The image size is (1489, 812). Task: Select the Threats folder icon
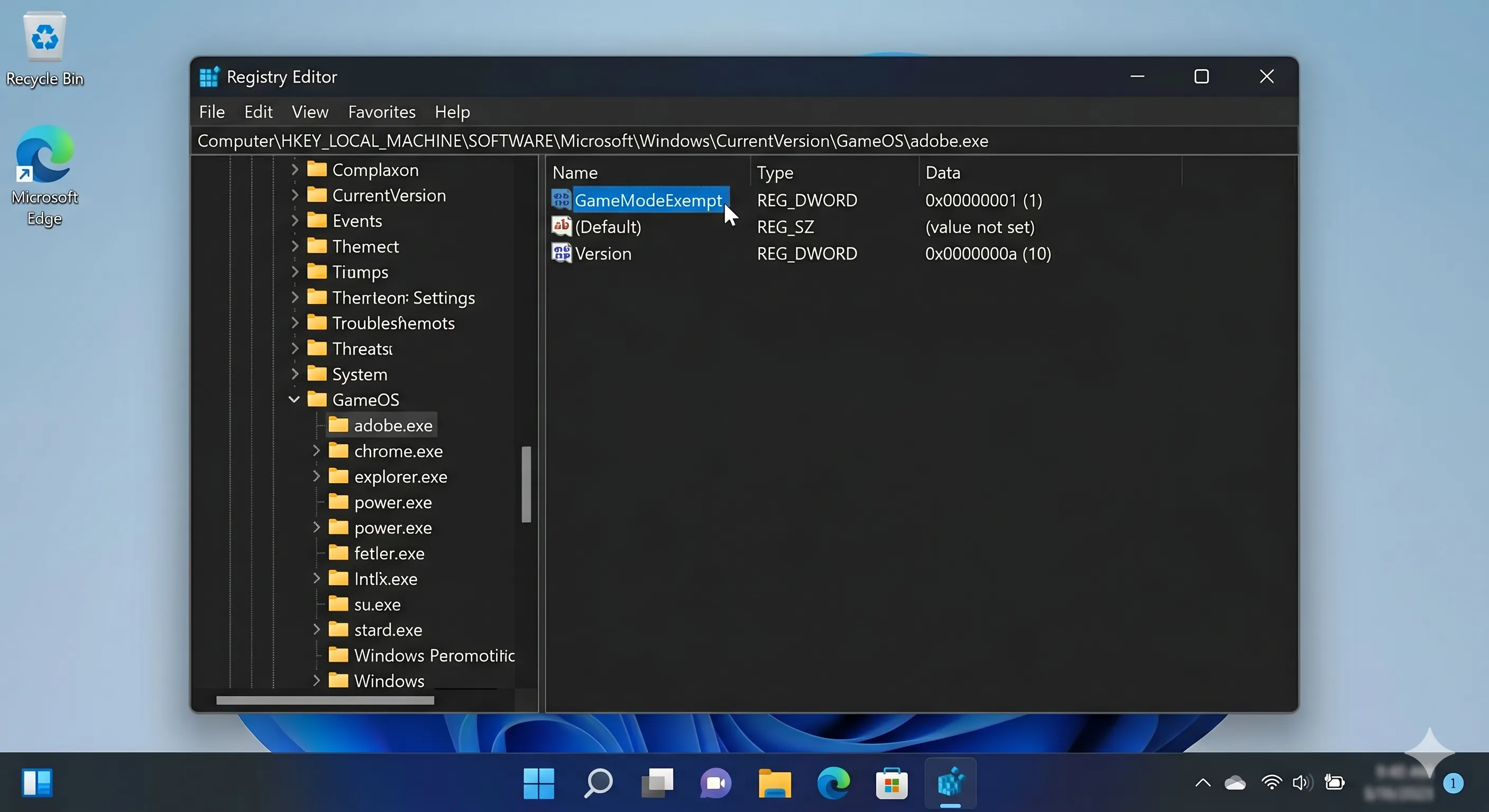click(317, 348)
